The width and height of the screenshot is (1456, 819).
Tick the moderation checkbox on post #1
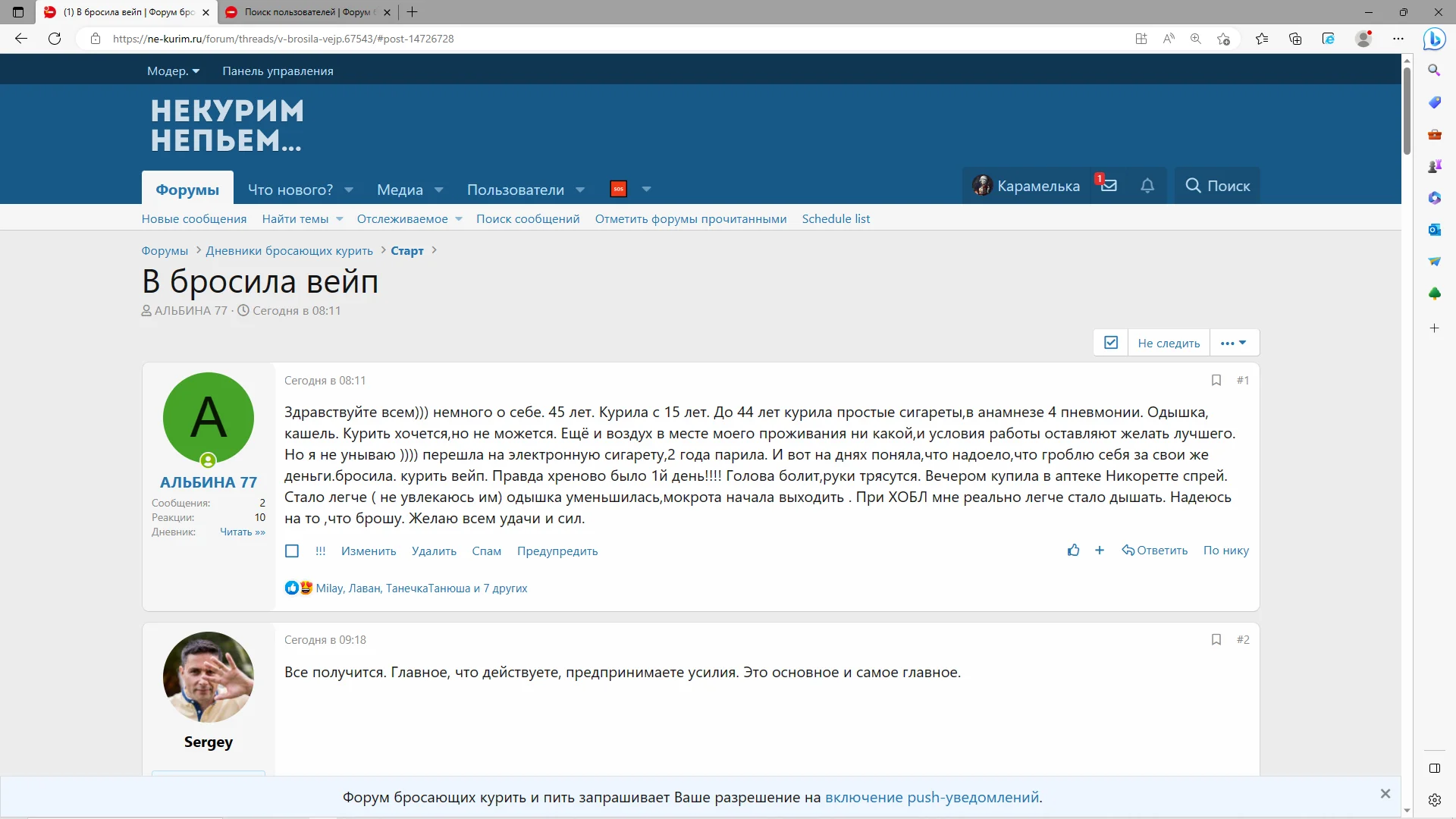coord(292,551)
